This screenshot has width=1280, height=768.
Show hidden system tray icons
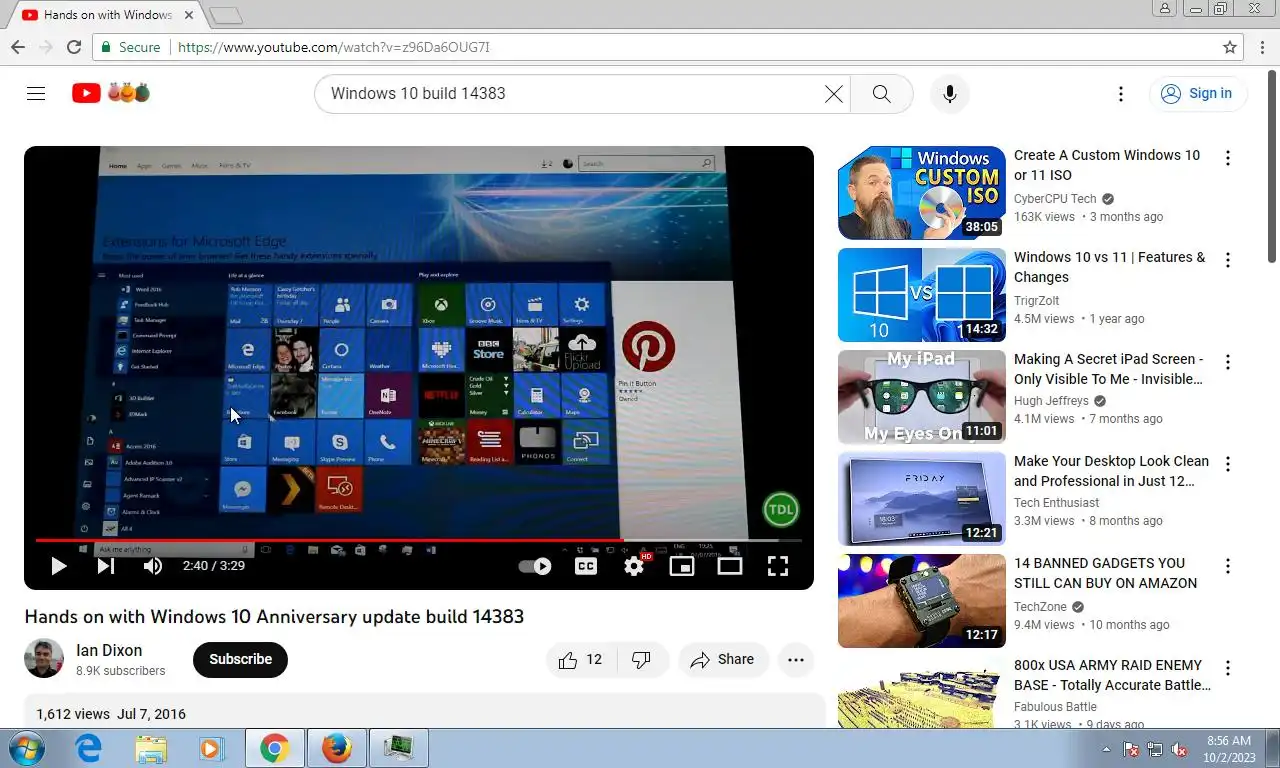(x=1106, y=749)
